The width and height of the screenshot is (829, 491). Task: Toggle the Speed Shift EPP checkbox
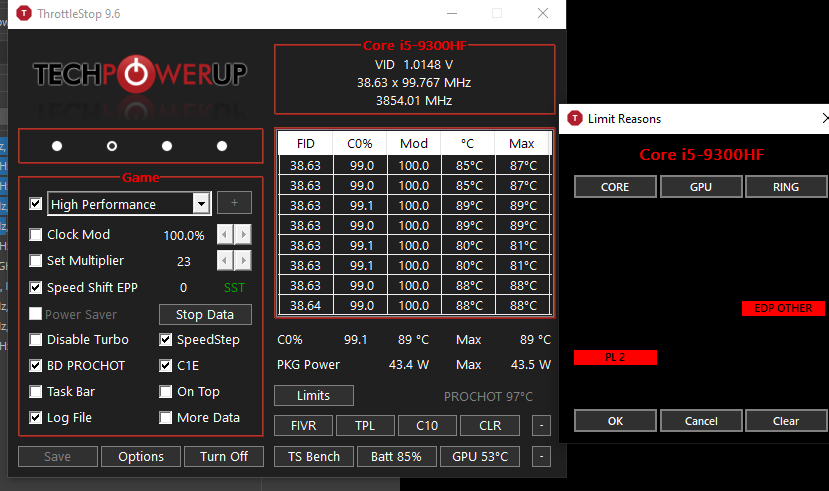(35, 288)
